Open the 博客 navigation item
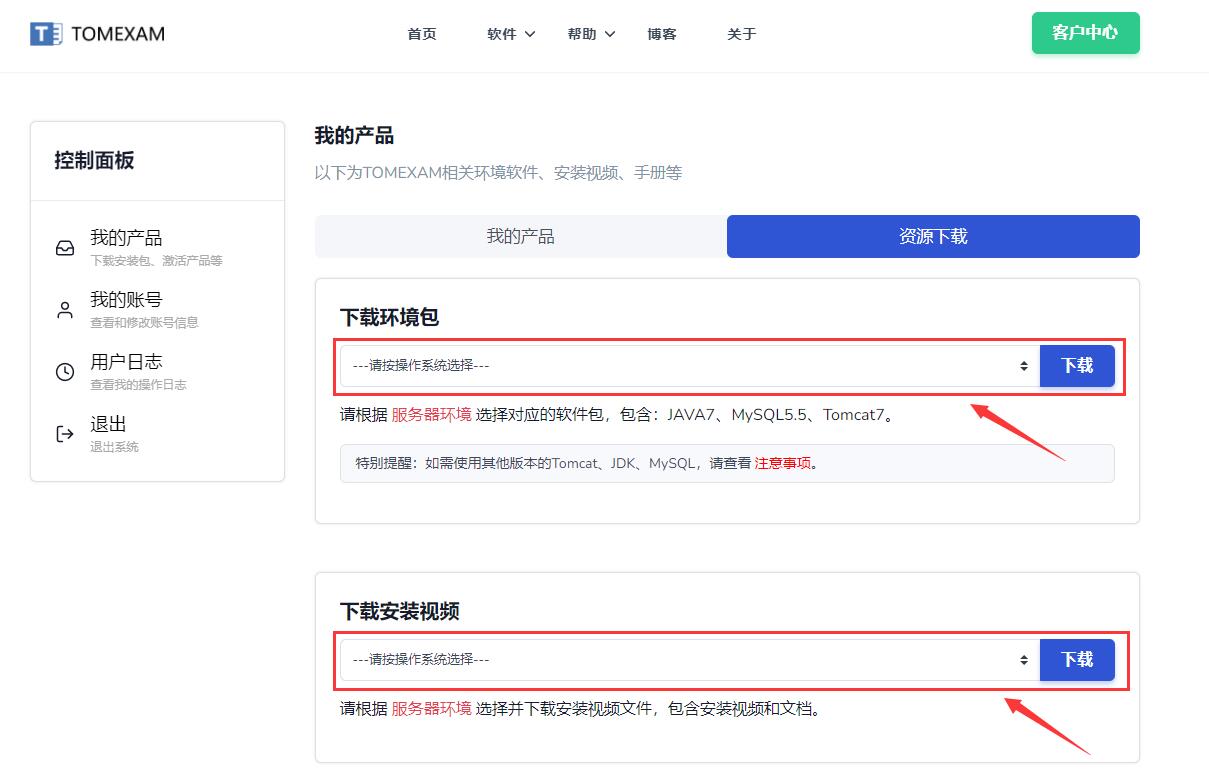Screen dimensions: 1209x782 coord(662,34)
